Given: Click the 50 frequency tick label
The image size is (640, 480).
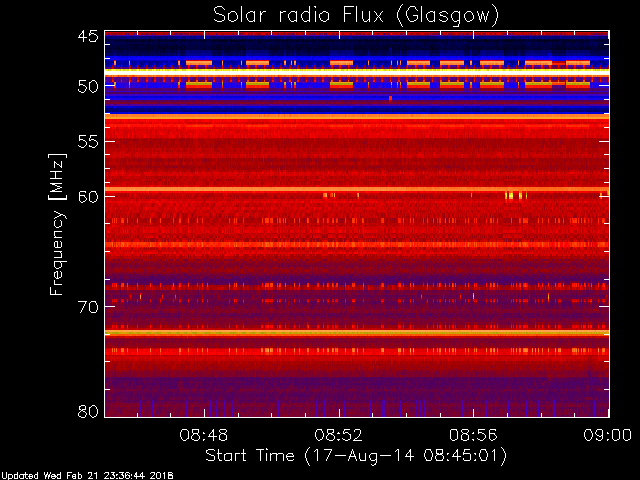Looking at the screenshot, I should pos(88,86).
